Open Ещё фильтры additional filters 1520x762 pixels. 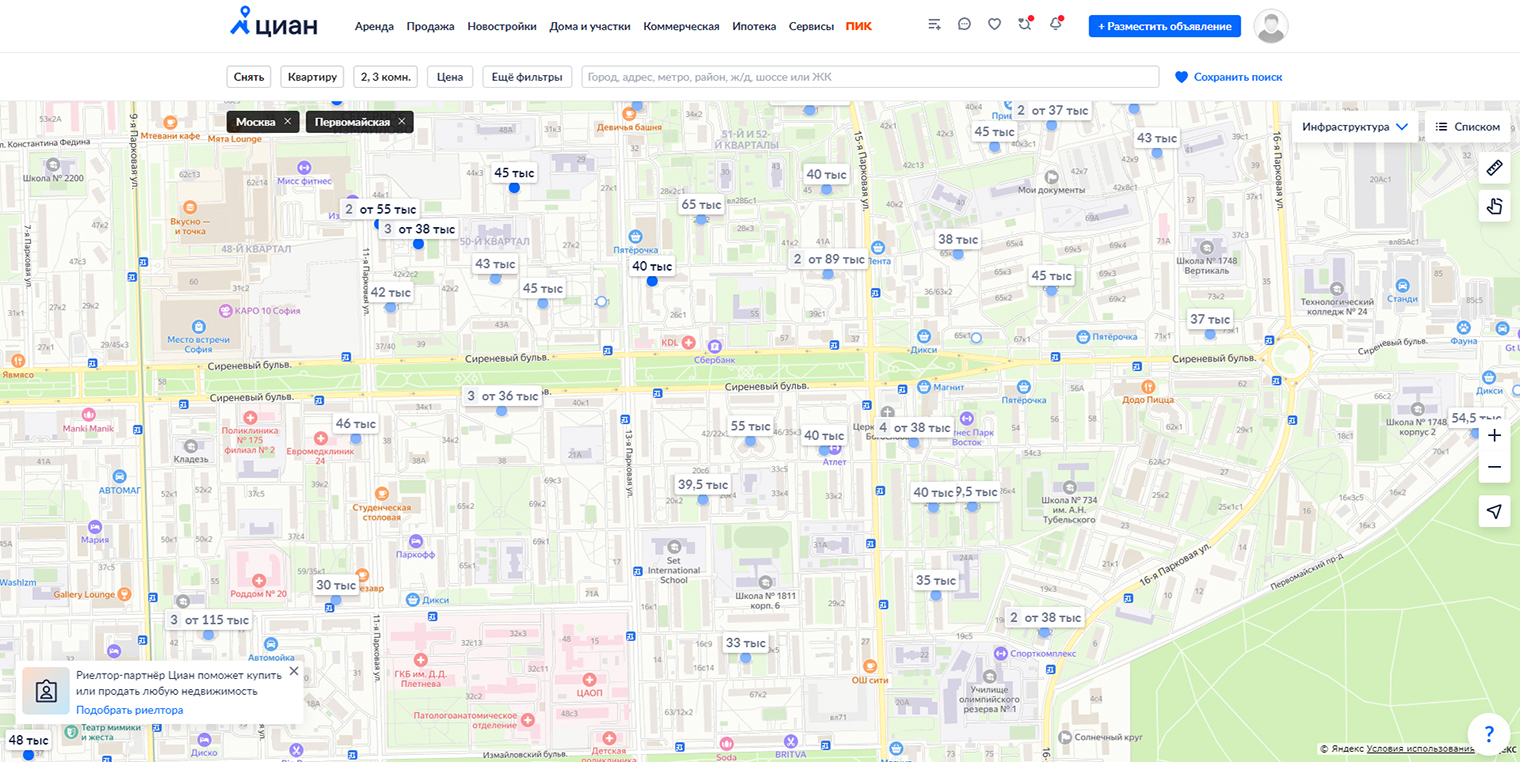[x=527, y=77]
